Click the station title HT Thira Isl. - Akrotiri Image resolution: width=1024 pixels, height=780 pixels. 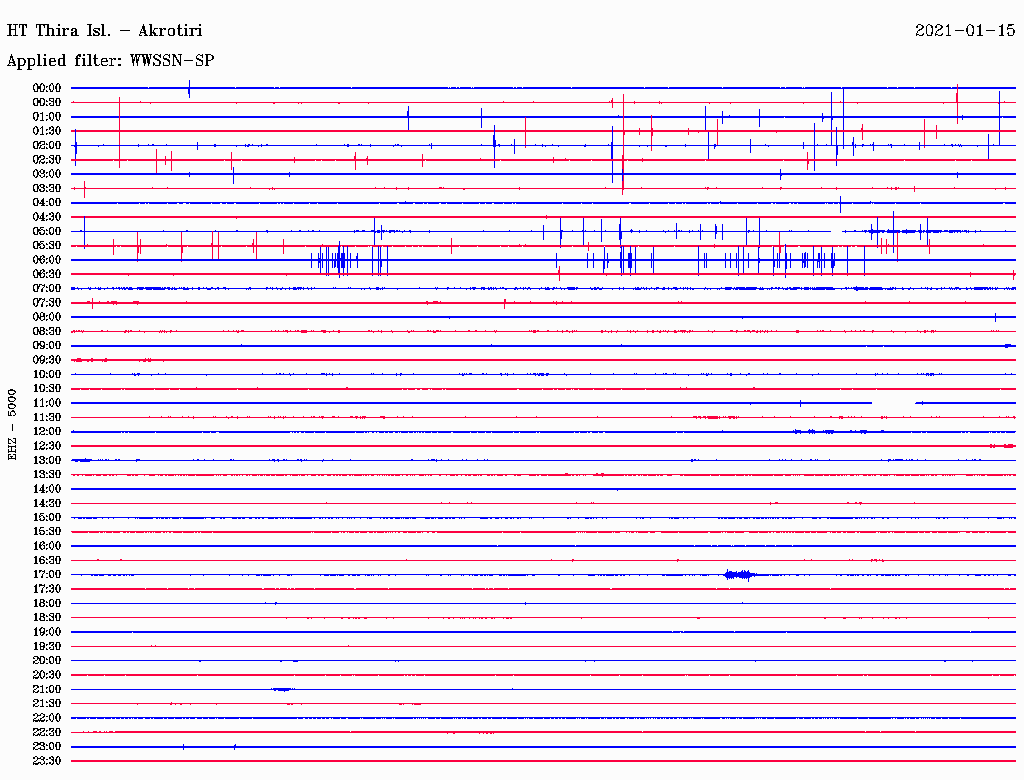point(104,31)
